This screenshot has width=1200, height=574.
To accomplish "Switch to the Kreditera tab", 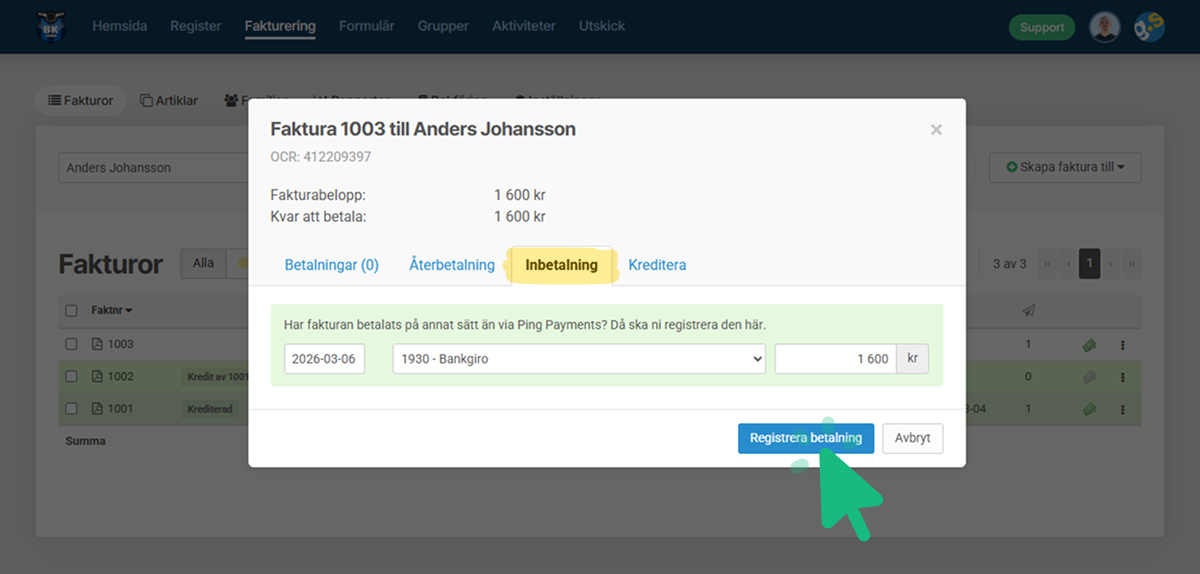I will pyautogui.click(x=657, y=265).
